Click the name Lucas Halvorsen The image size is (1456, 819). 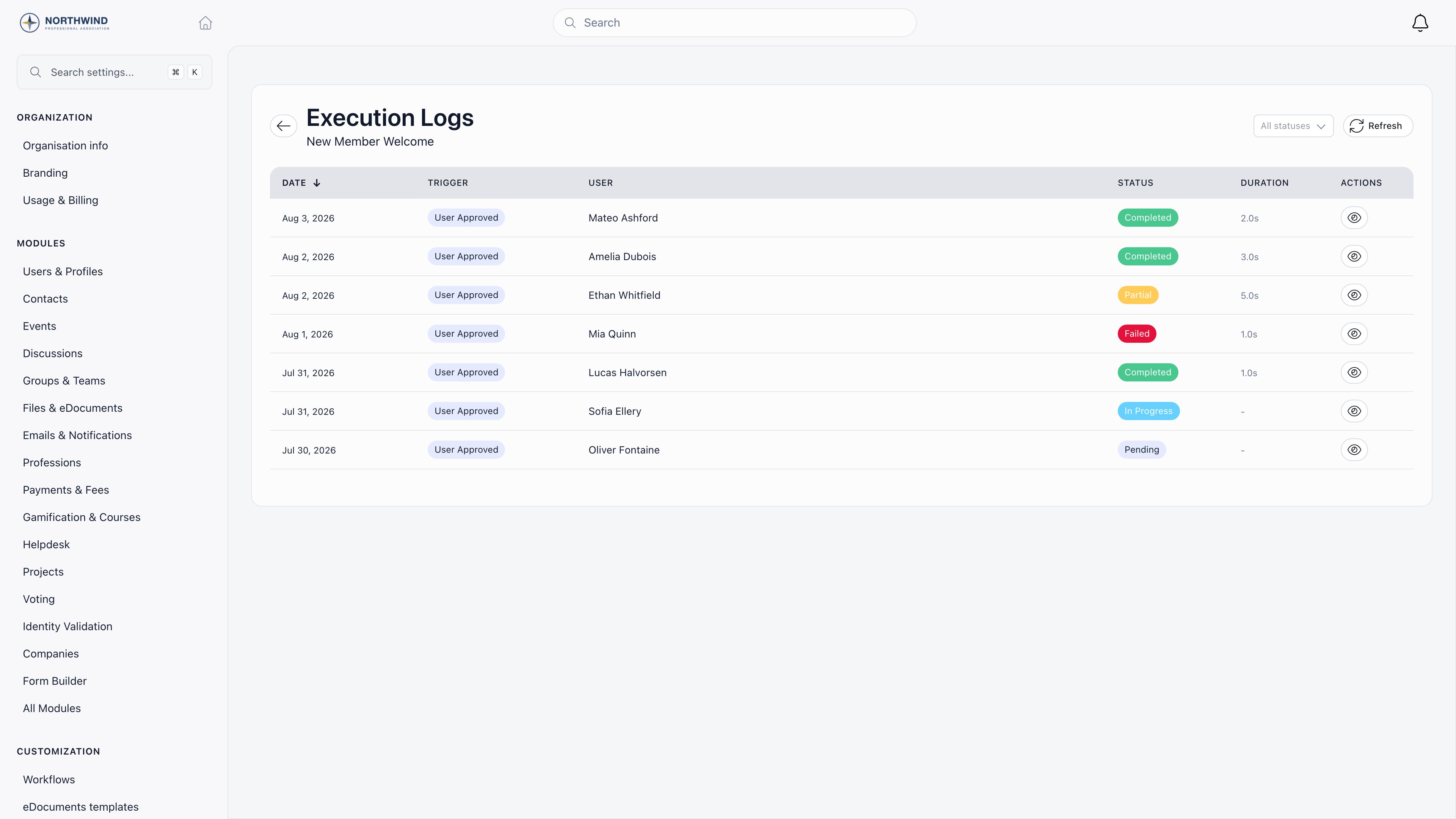click(x=628, y=372)
